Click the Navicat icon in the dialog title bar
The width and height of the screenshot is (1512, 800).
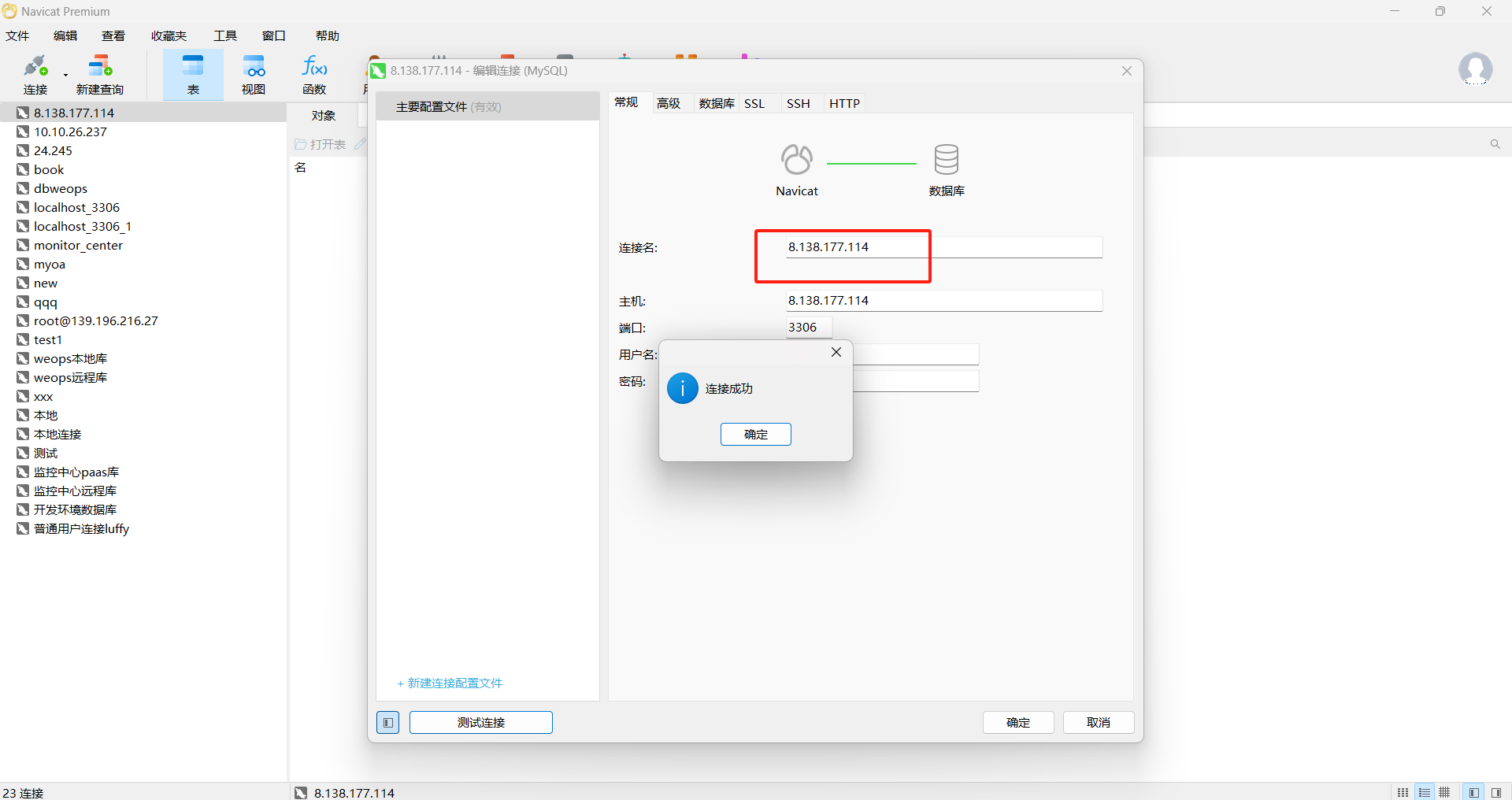pyautogui.click(x=378, y=71)
